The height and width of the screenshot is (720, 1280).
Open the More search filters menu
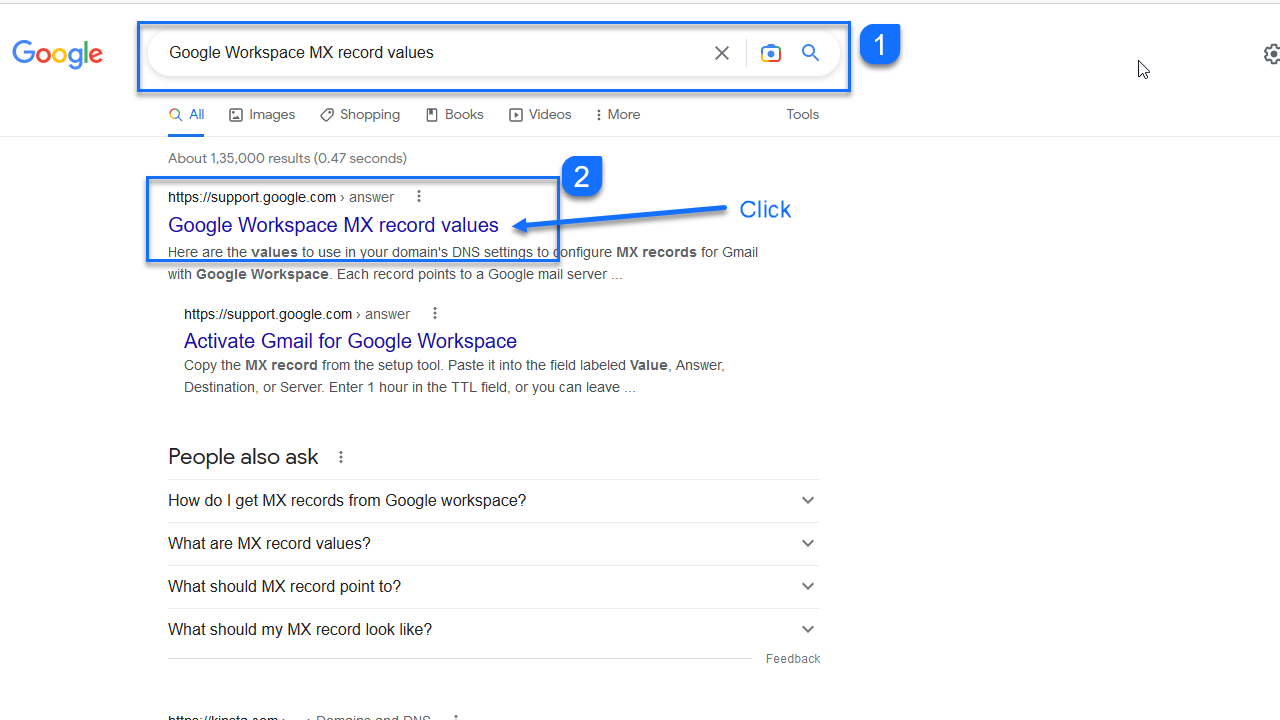pos(617,115)
